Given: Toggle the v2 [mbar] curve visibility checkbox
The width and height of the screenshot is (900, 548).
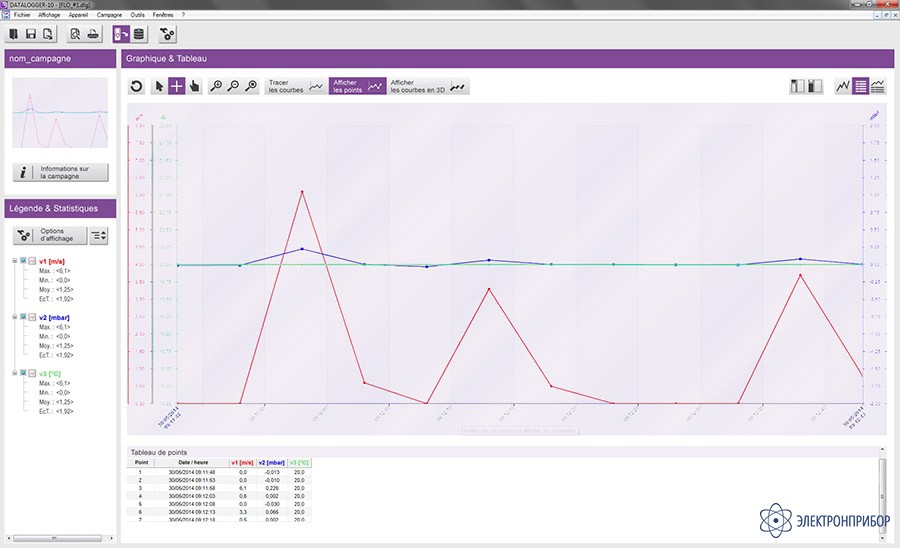Looking at the screenshot, I should (24, 317).
